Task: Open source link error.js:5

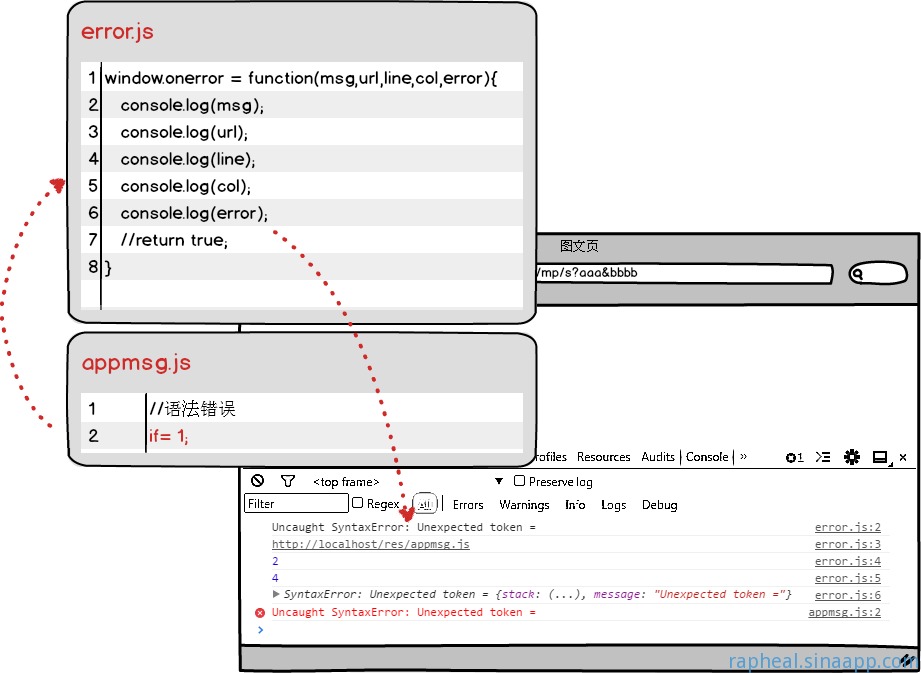Action: click(x=848, y=578)
